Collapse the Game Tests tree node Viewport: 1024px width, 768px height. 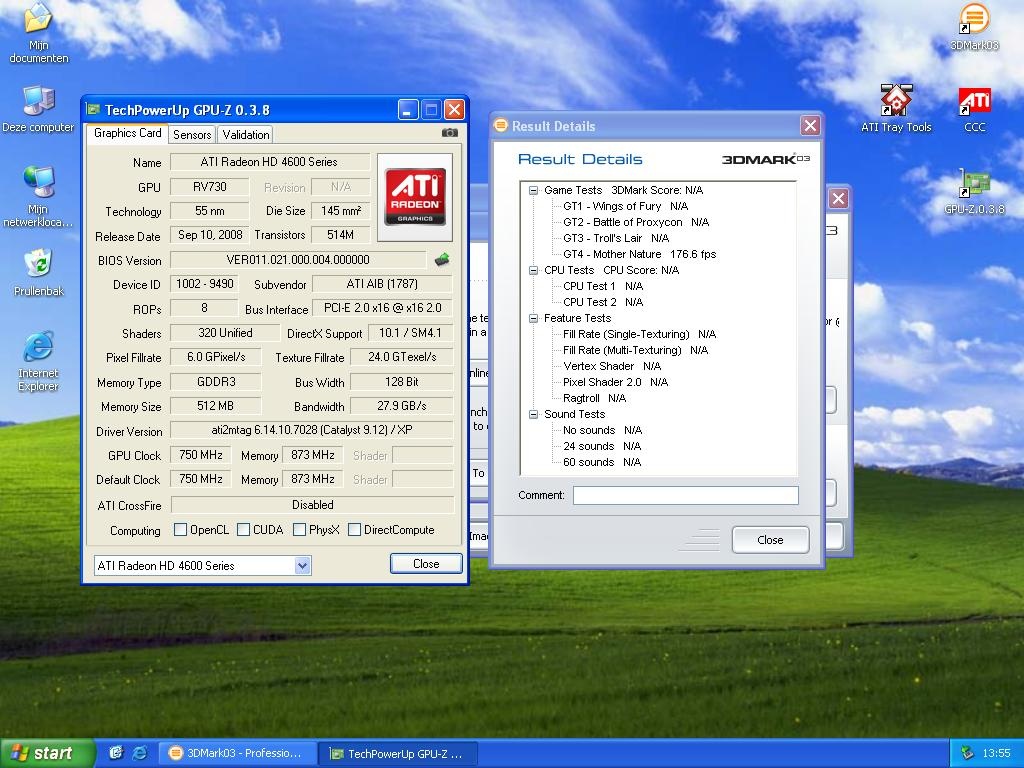coord(534,190)
